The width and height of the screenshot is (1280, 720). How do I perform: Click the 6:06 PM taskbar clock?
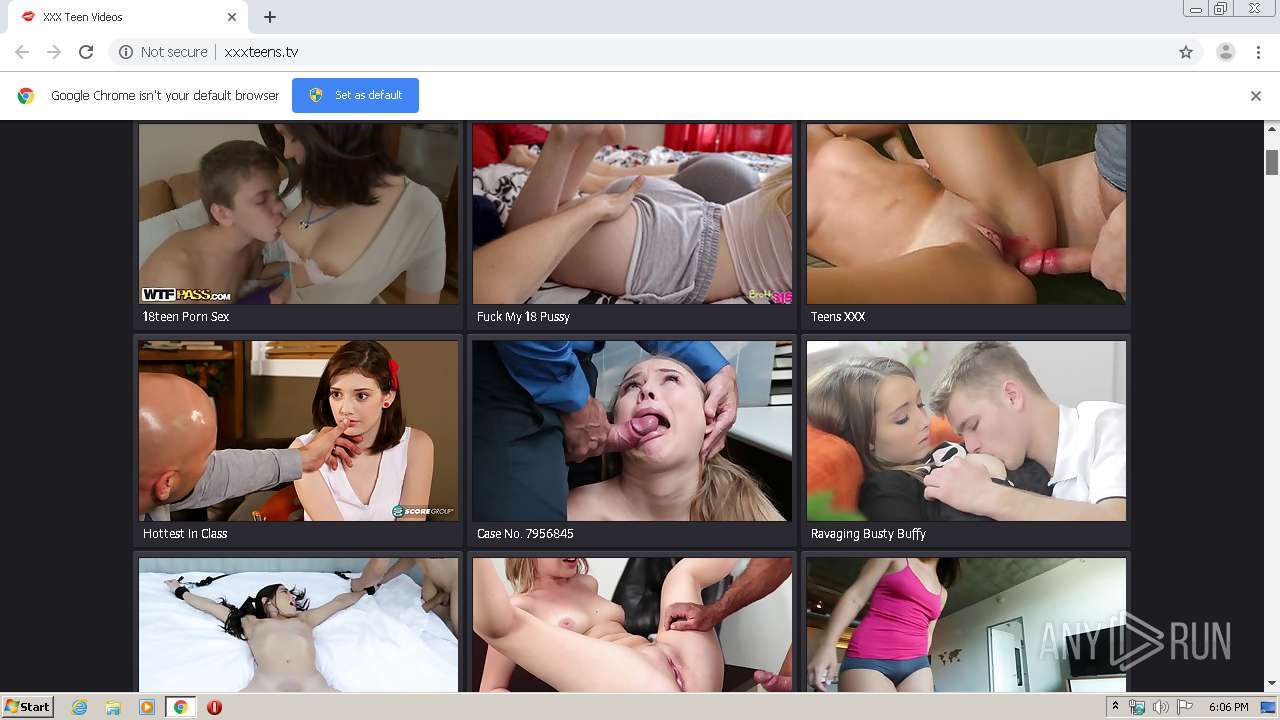pos(1229,707)
